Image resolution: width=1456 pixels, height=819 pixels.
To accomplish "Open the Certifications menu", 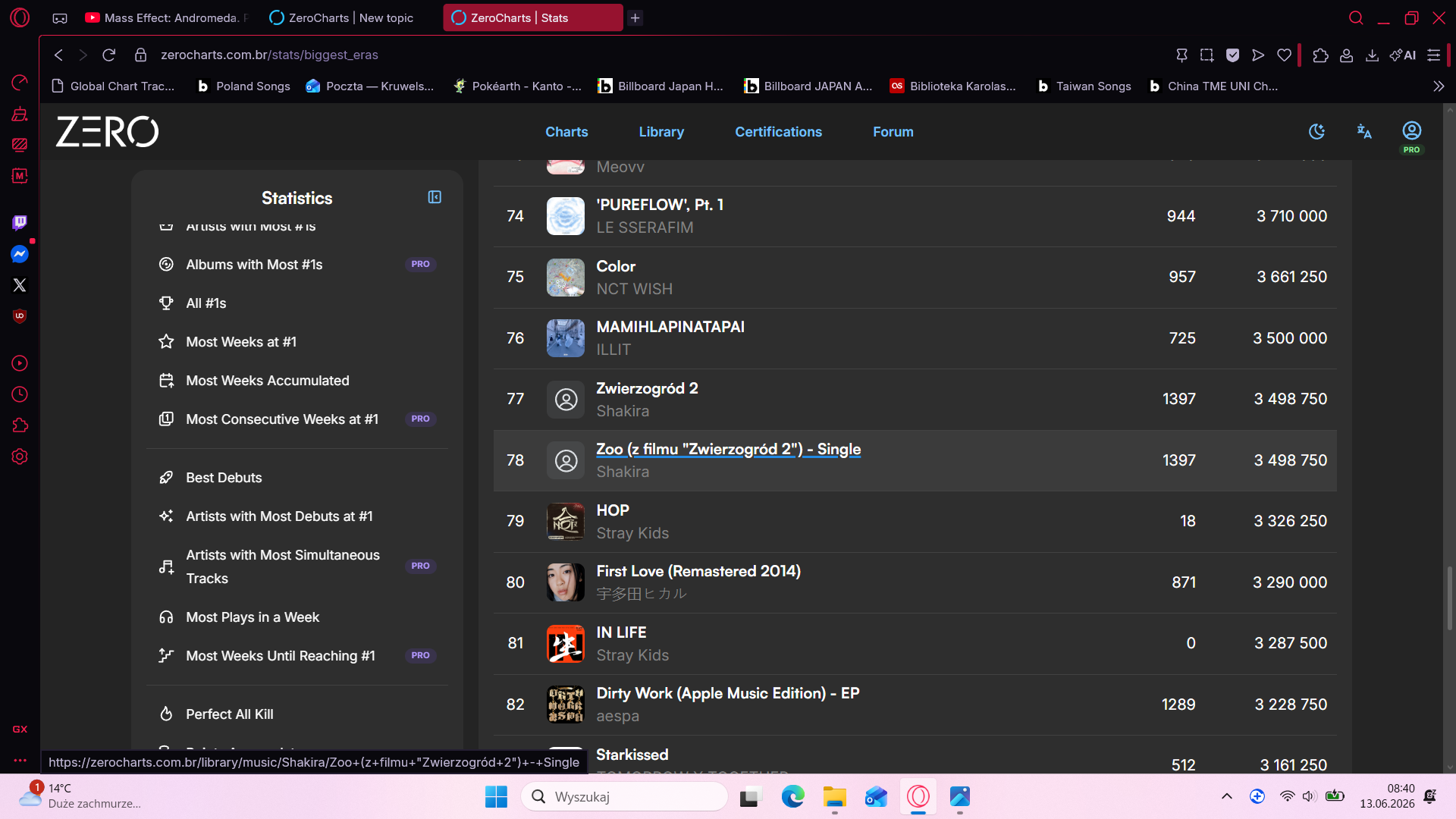I will [778, 132].
